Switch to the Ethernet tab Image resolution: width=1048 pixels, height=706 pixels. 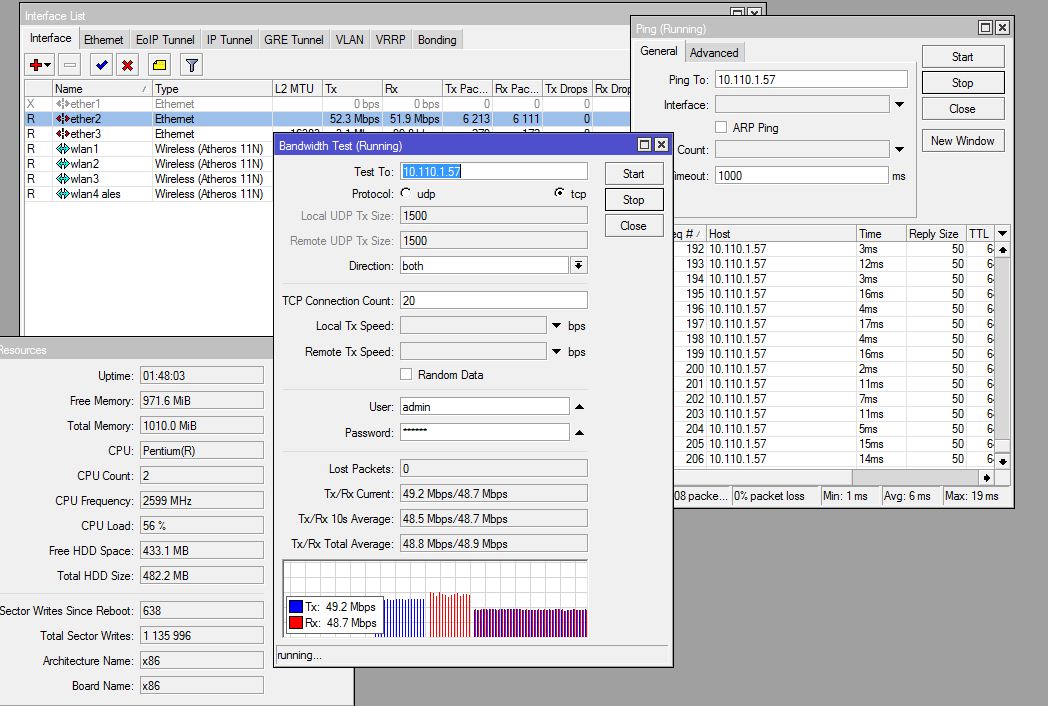pyautogui.click(x=104, y=39)
